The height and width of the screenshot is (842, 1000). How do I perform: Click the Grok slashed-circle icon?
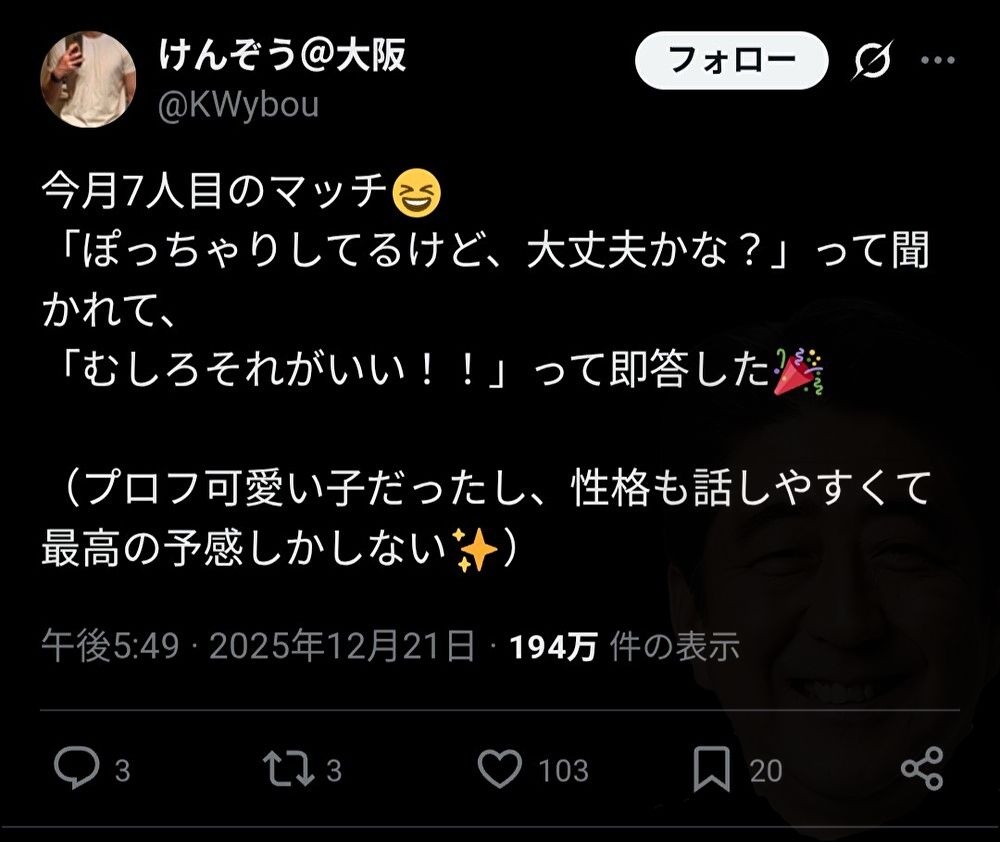(x=872, y=60)
